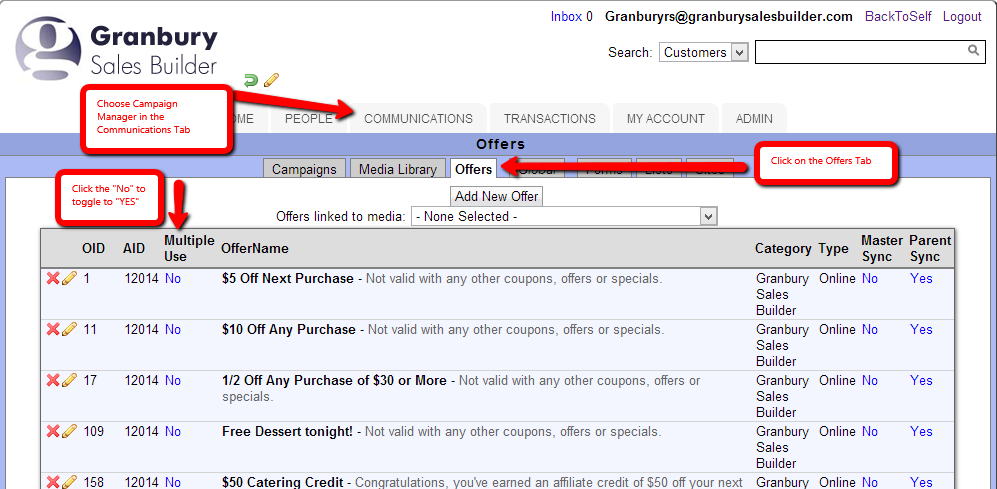Screen dimensions: 997x489
Task: Open the Inbox link
Action: 566,17
